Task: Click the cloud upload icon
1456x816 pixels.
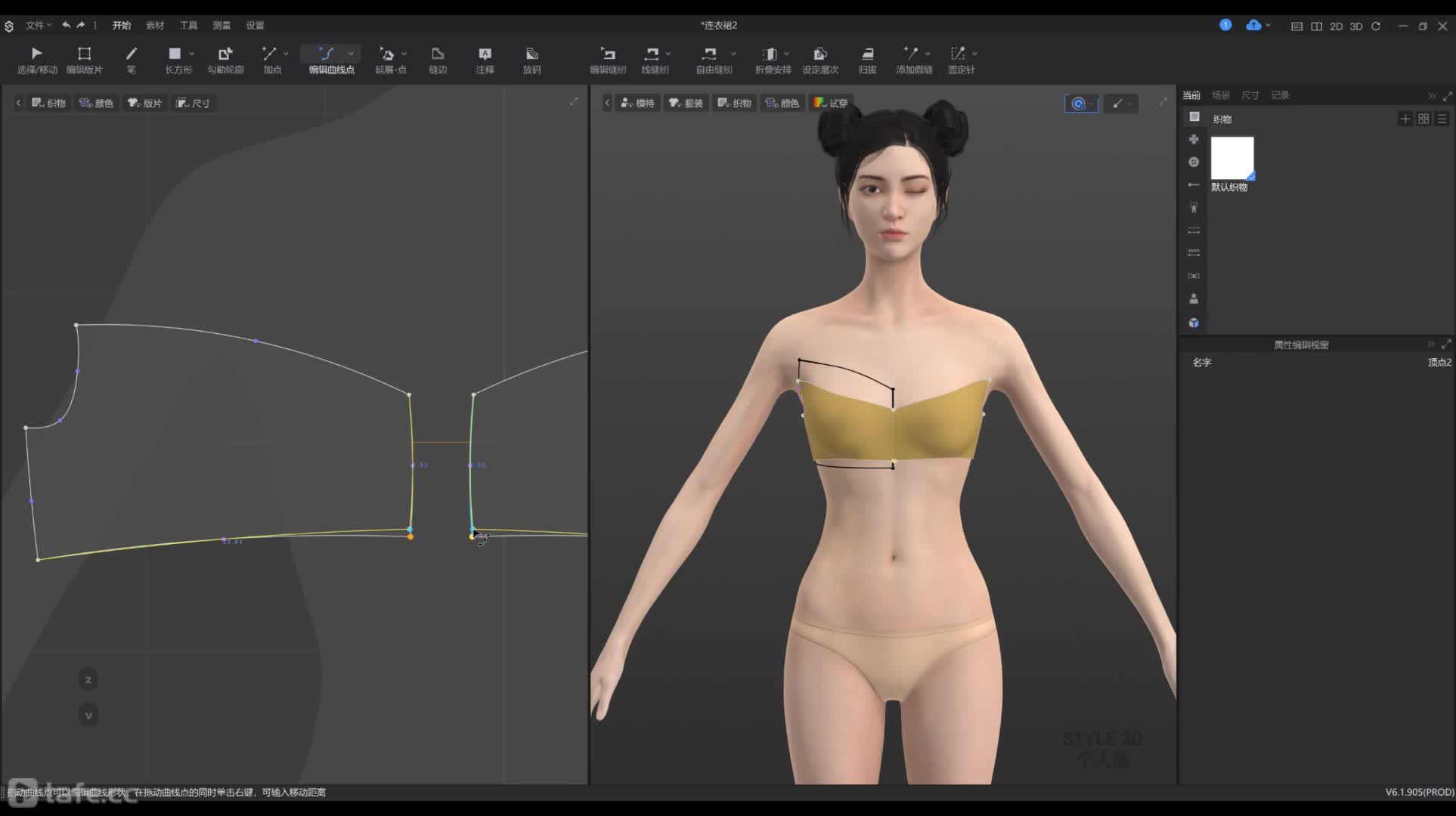Action: click(x=1253, y=25)
